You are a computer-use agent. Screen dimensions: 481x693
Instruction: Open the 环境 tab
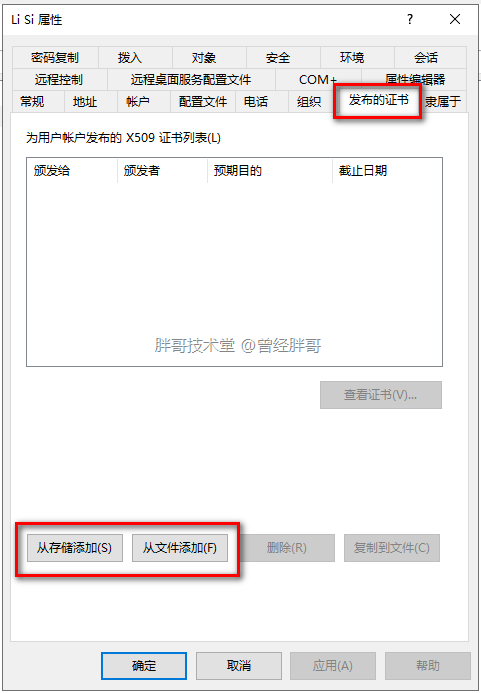[x=351, y=57]
